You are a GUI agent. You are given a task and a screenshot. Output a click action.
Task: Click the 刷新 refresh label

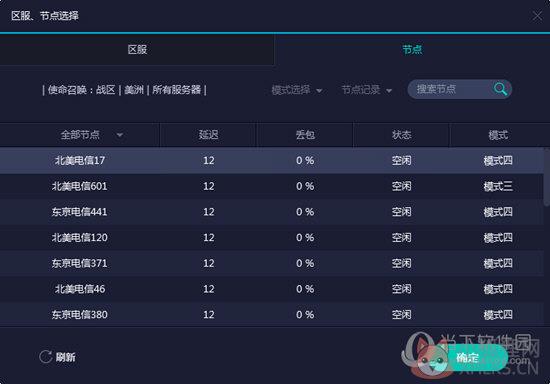(x=66, y=357)
